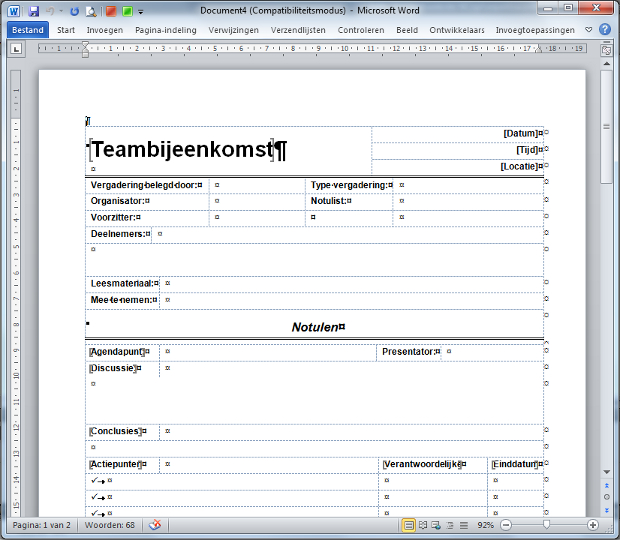Screen dimensions: 620x540
Task: Open the Verzendlijsten tab
Action: pos(298,30)
